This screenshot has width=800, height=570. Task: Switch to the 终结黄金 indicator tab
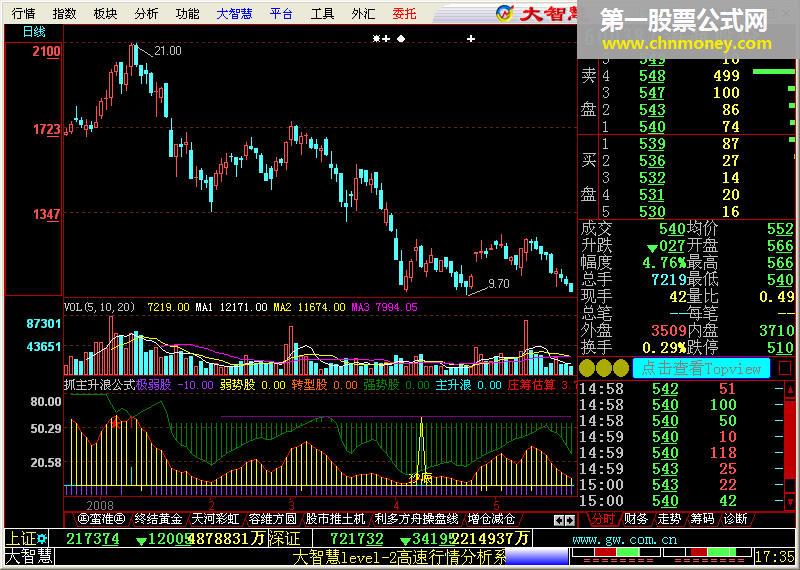158,519
